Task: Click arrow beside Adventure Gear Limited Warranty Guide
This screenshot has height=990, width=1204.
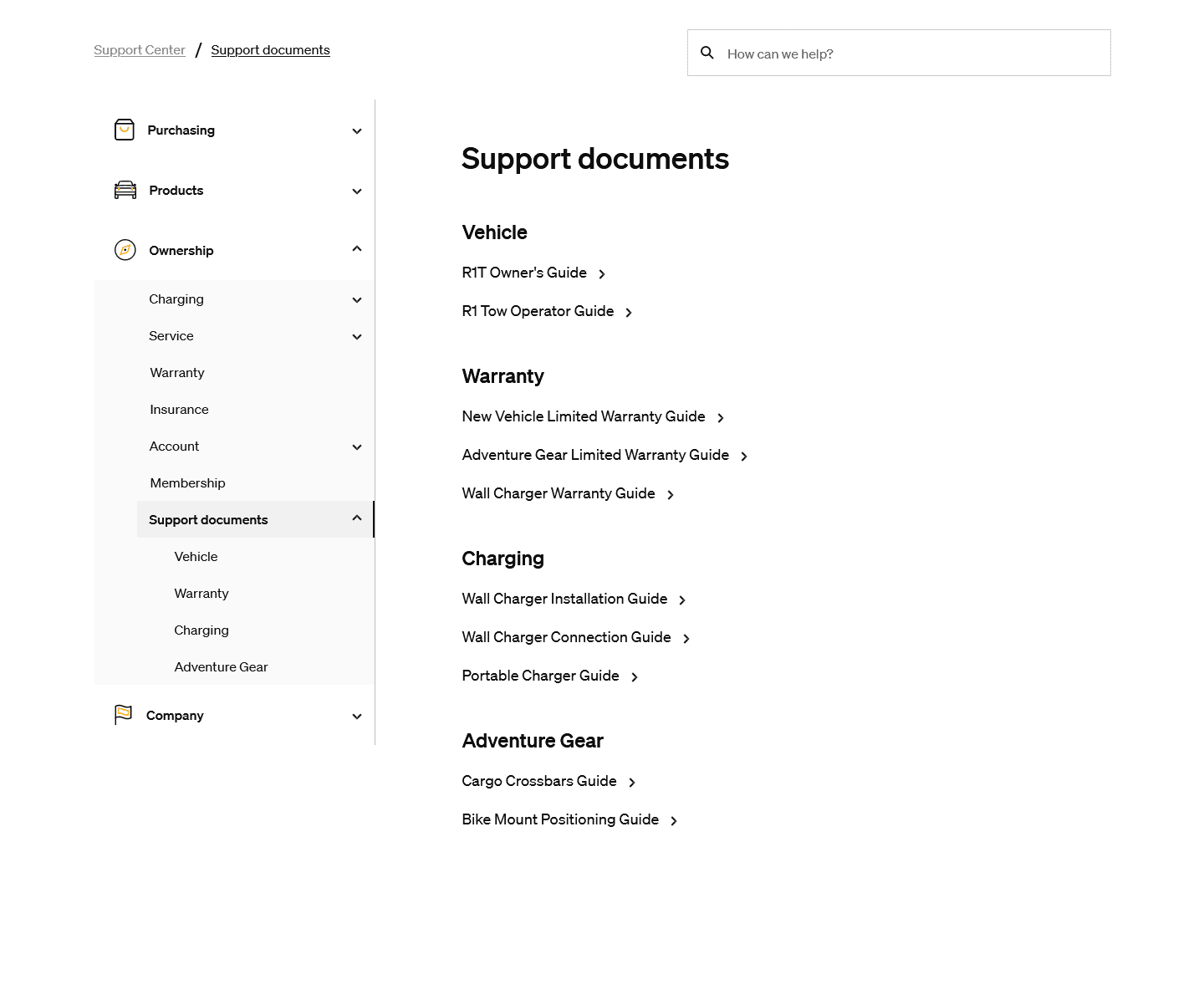Action: (x=744, y=457)
